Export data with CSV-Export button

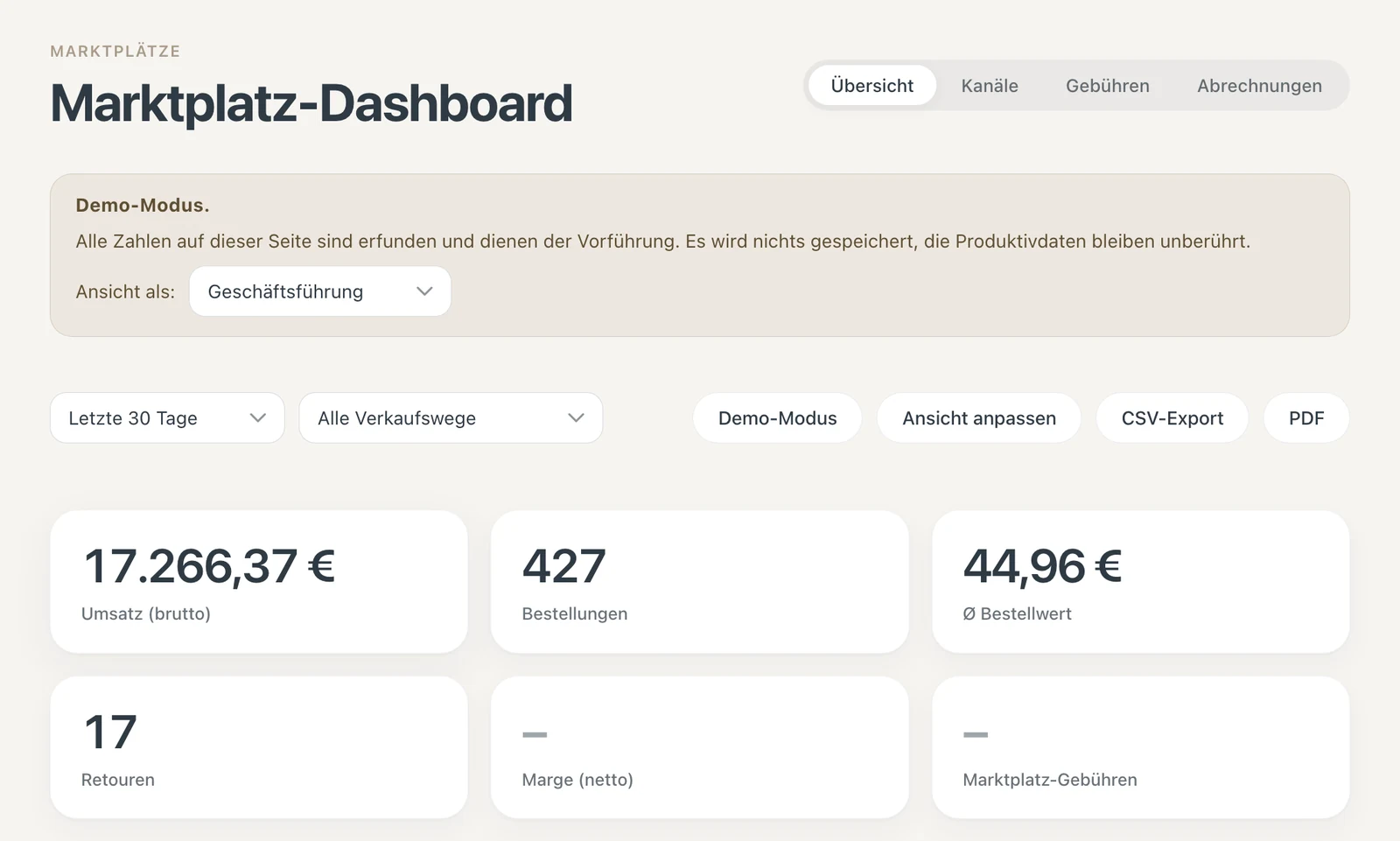(1172, 418)
